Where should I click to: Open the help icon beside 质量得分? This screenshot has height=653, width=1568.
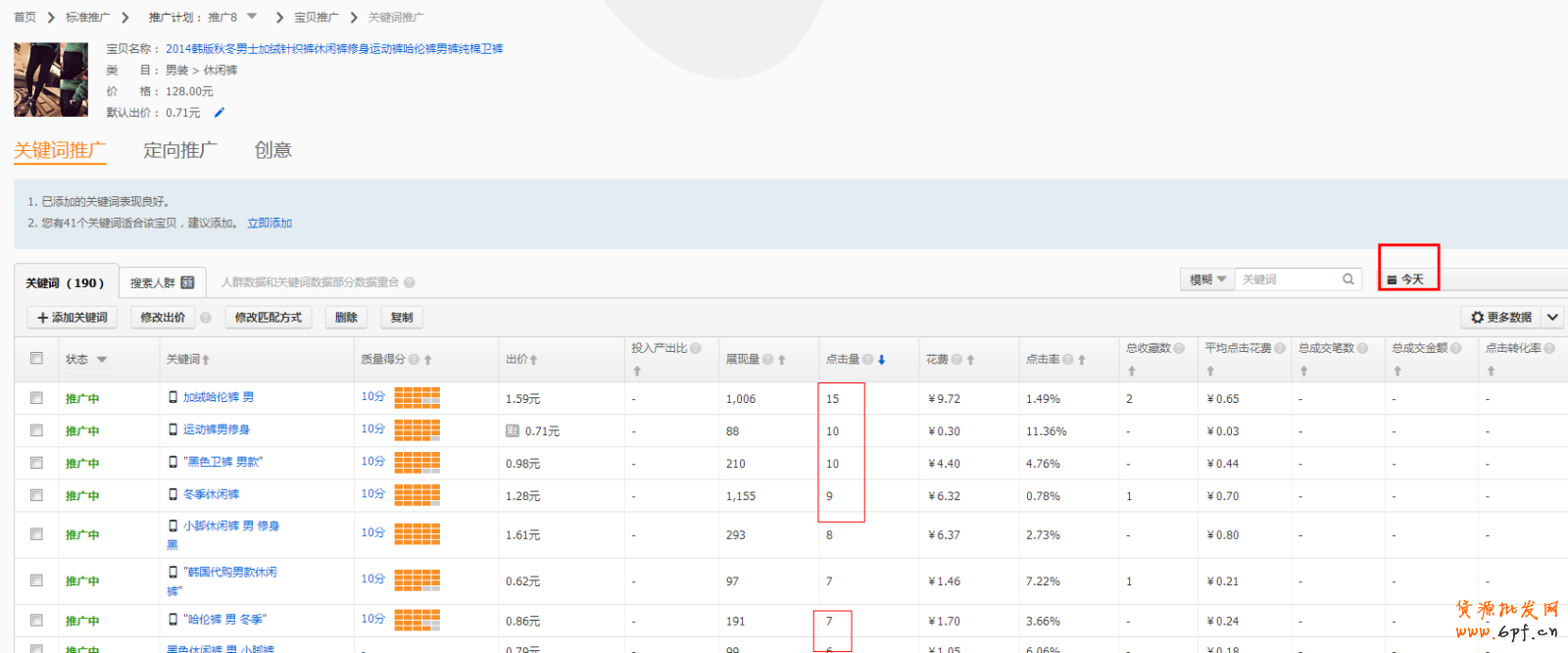(415, 360)
